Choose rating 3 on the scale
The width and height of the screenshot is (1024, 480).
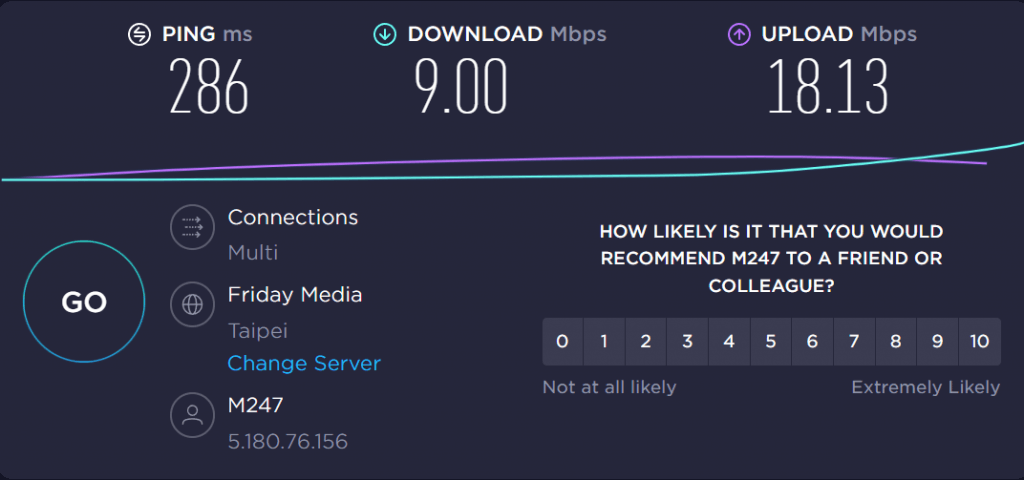click(x=687, y=342)
